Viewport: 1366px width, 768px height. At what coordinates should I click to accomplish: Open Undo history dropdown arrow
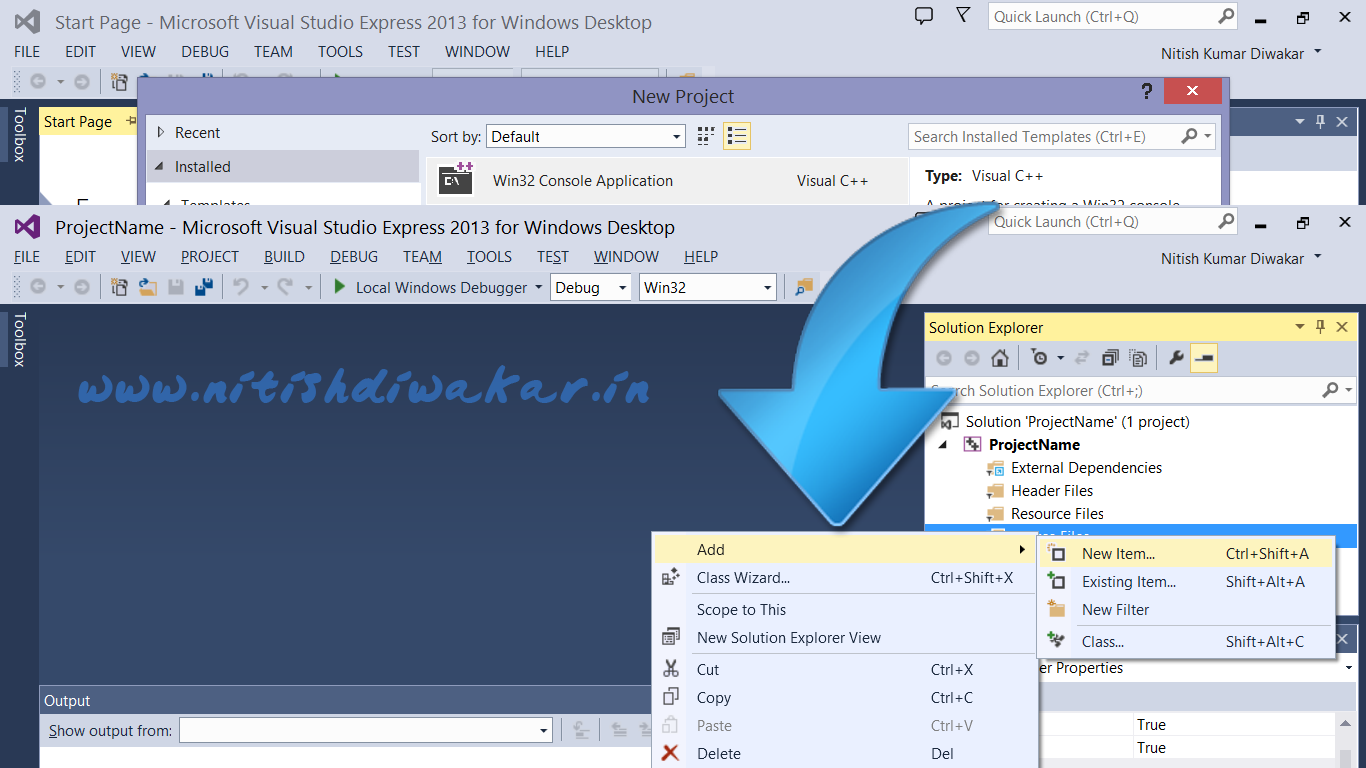pyautogui.click(x=263, y=287)
